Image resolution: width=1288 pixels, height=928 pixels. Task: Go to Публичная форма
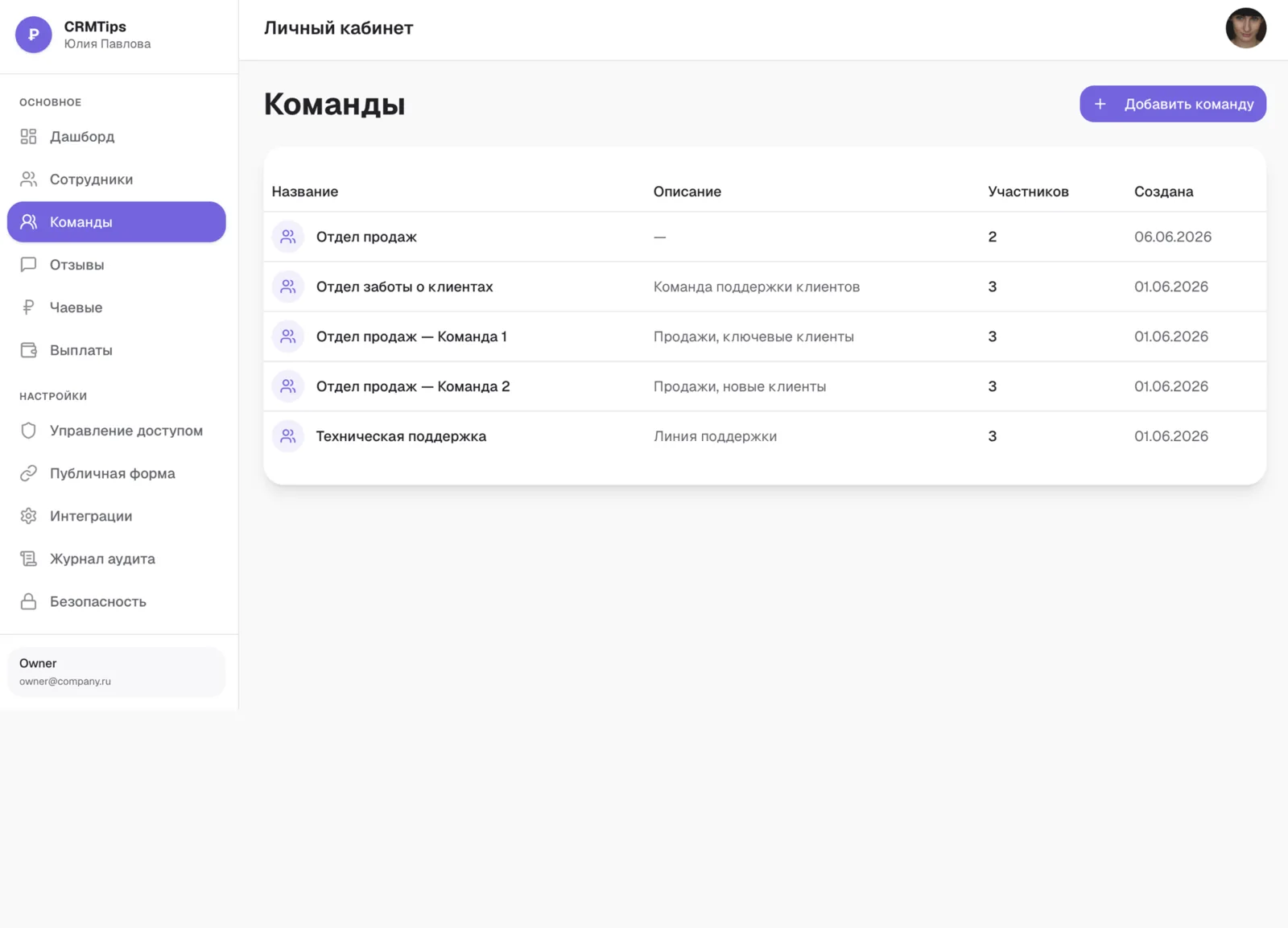117,473
